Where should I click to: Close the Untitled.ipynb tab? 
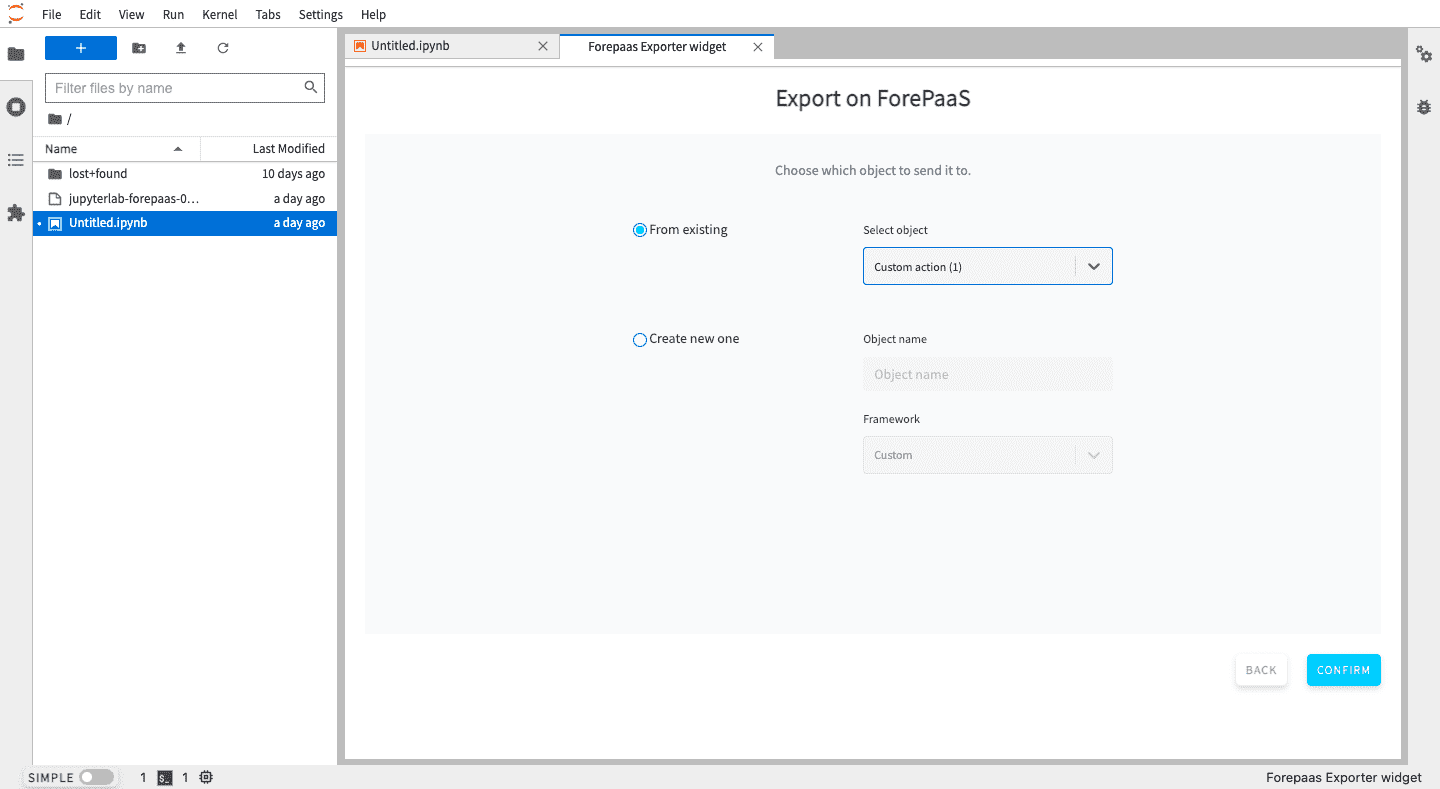pos(543,46)
